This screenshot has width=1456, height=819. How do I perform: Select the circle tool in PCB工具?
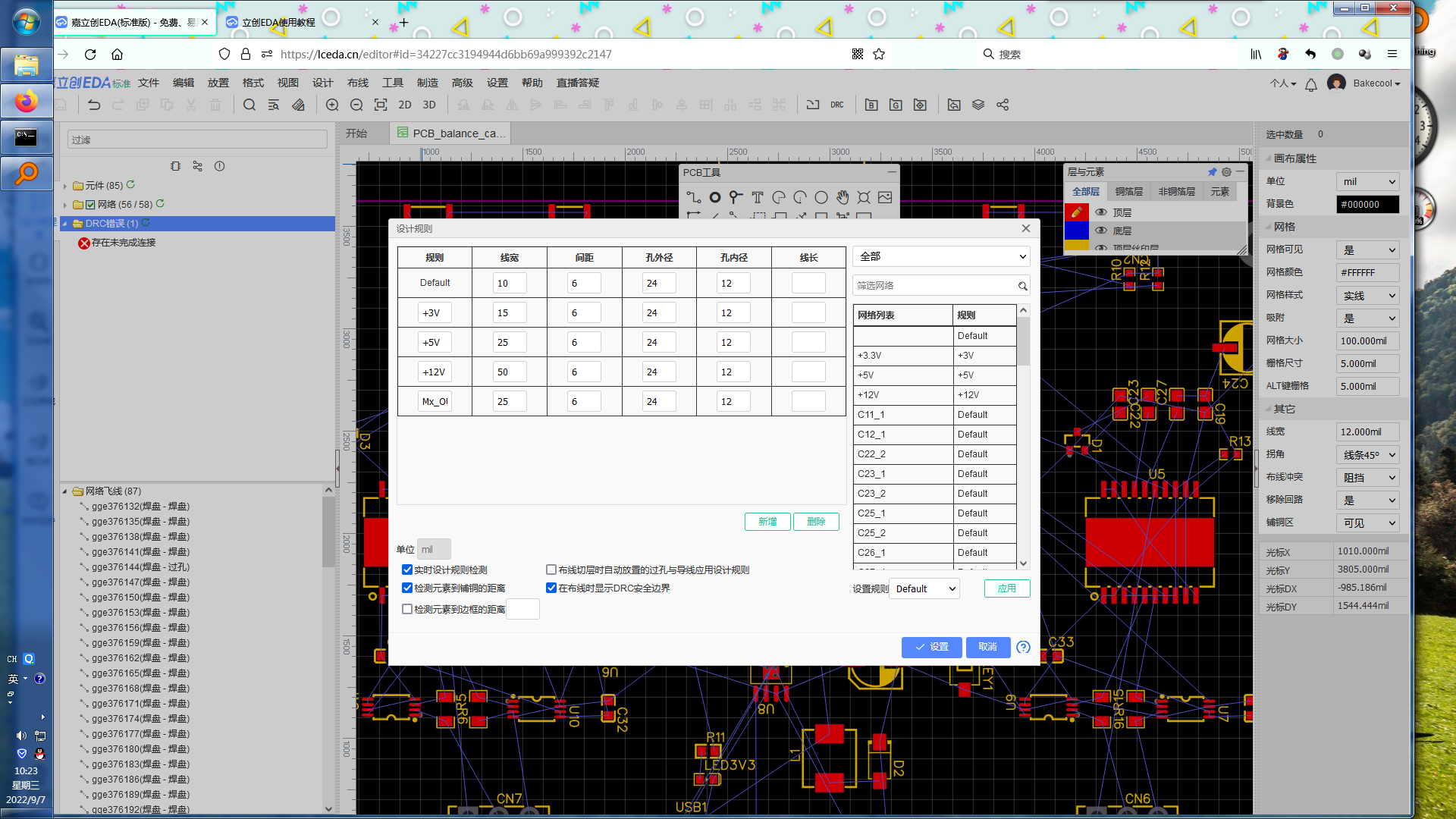[x=821, y=198]
